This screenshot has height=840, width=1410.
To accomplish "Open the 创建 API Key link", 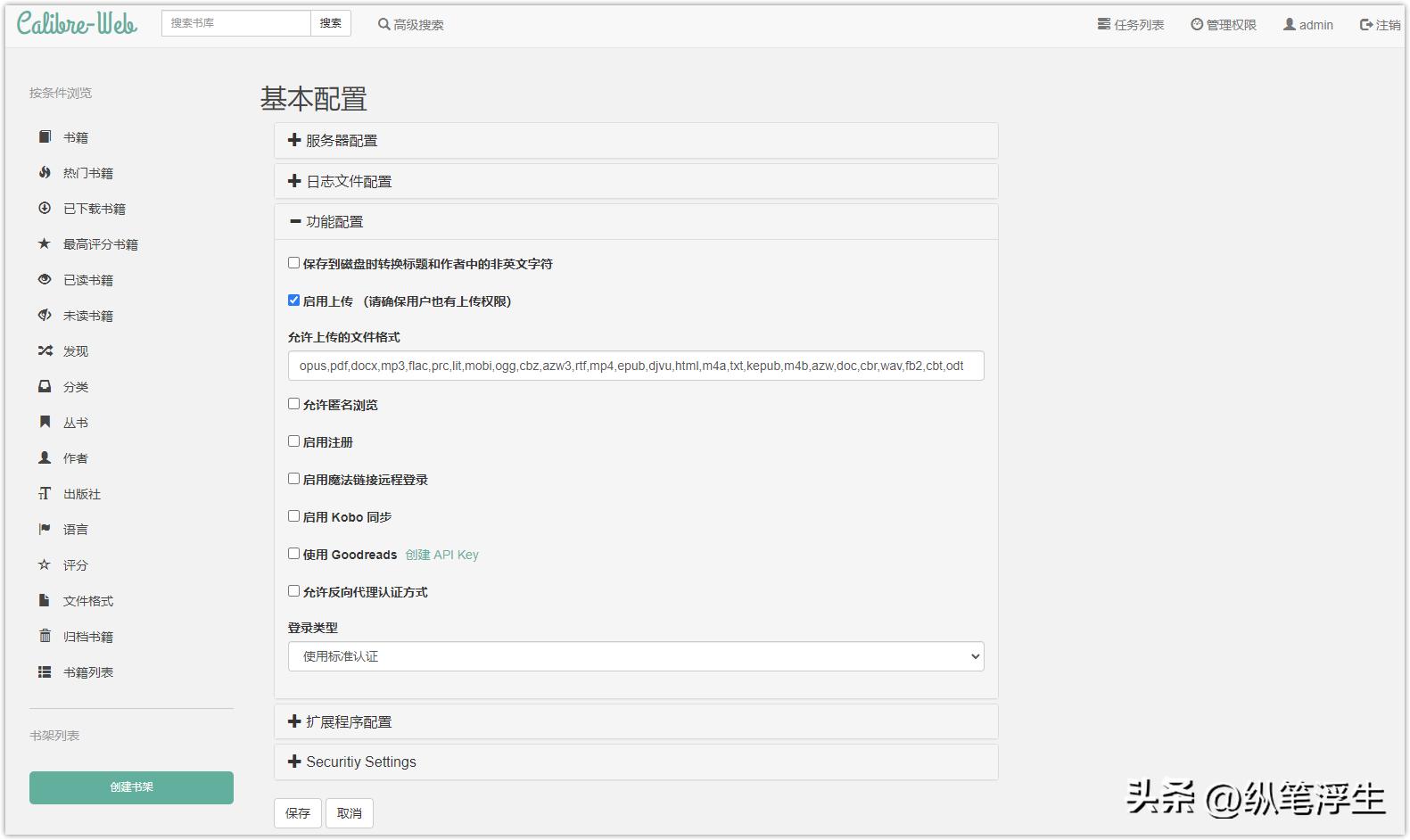I will pyautogui.click(x=442, y=555).
